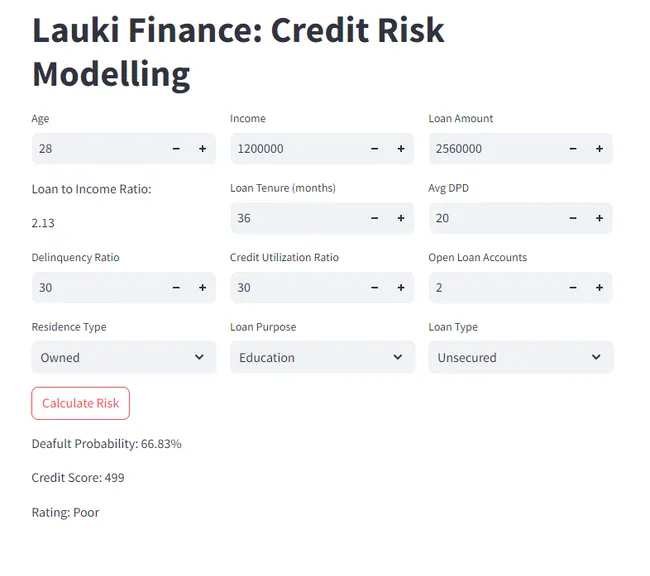Open the Loan Type dropdown
The image size is (650, 576).
[x=520, y=357]
